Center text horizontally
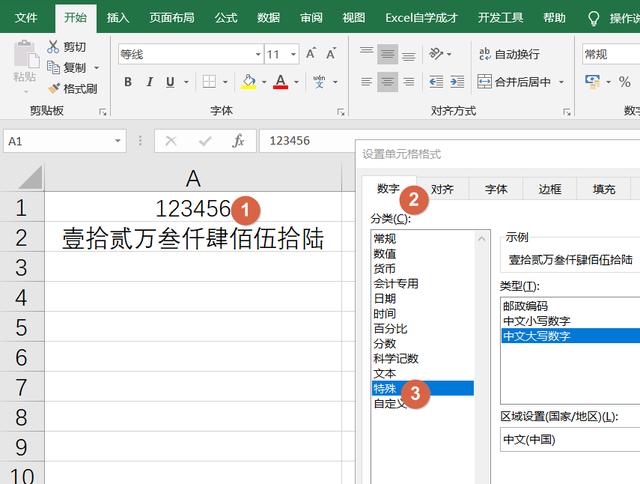Viewport: 640px width, 484px height. point(387,82)
